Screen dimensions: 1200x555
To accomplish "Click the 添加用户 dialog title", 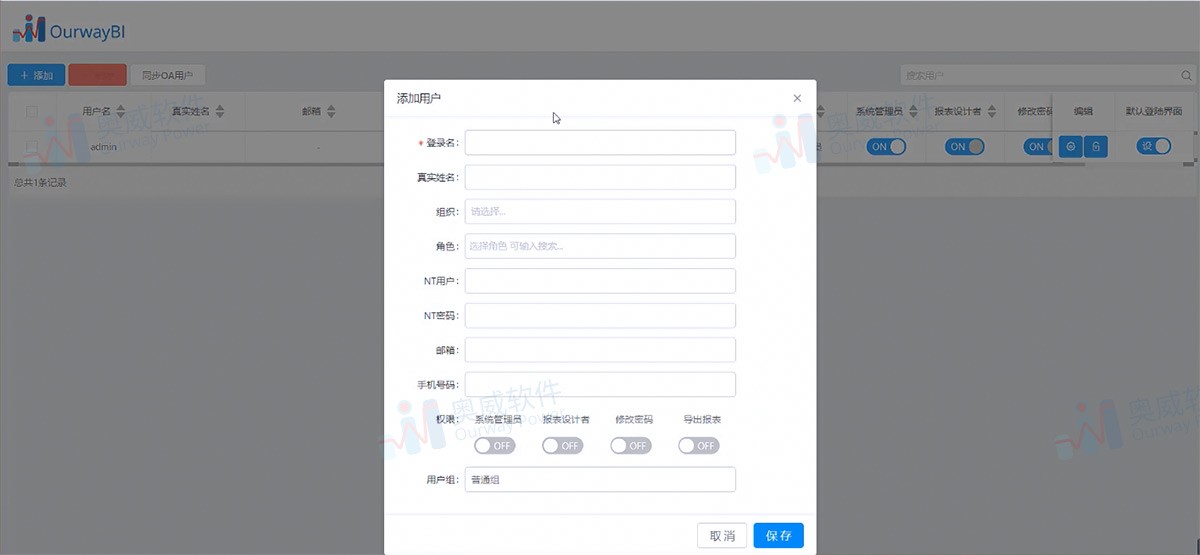I will point(419,98).
